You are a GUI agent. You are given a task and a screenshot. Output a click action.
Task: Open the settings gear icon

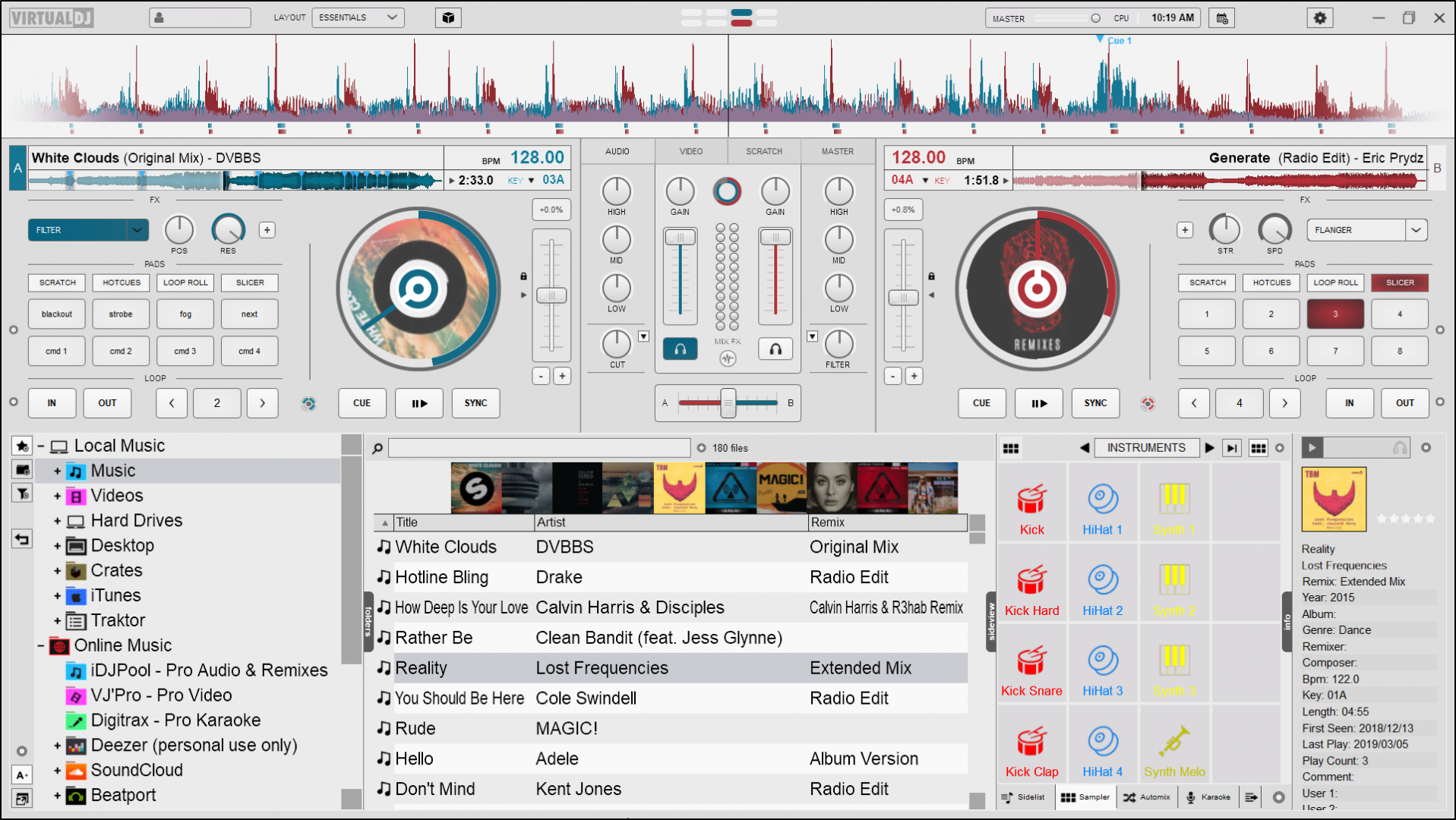1320,18
